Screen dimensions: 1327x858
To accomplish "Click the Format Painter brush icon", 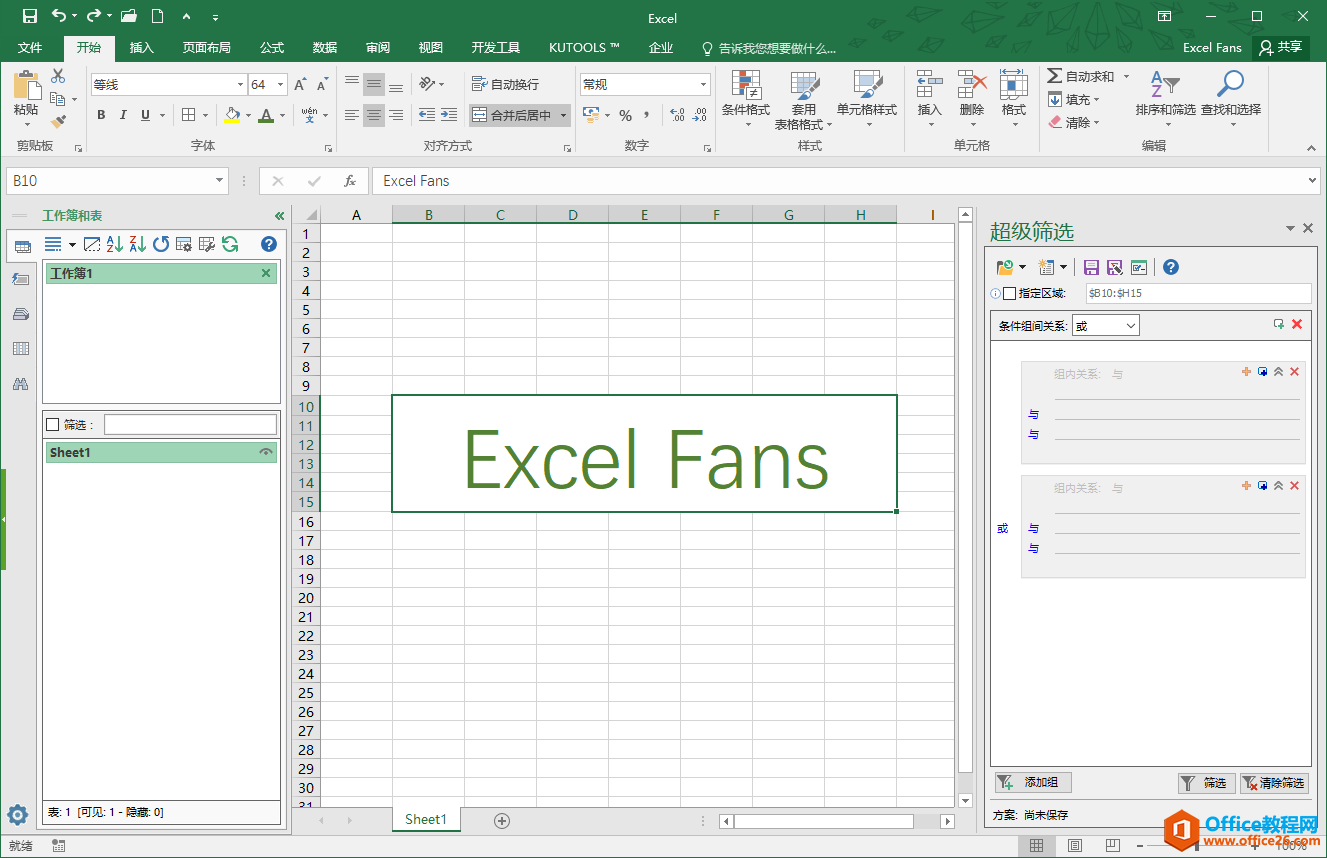I will (x=58, y=122).
